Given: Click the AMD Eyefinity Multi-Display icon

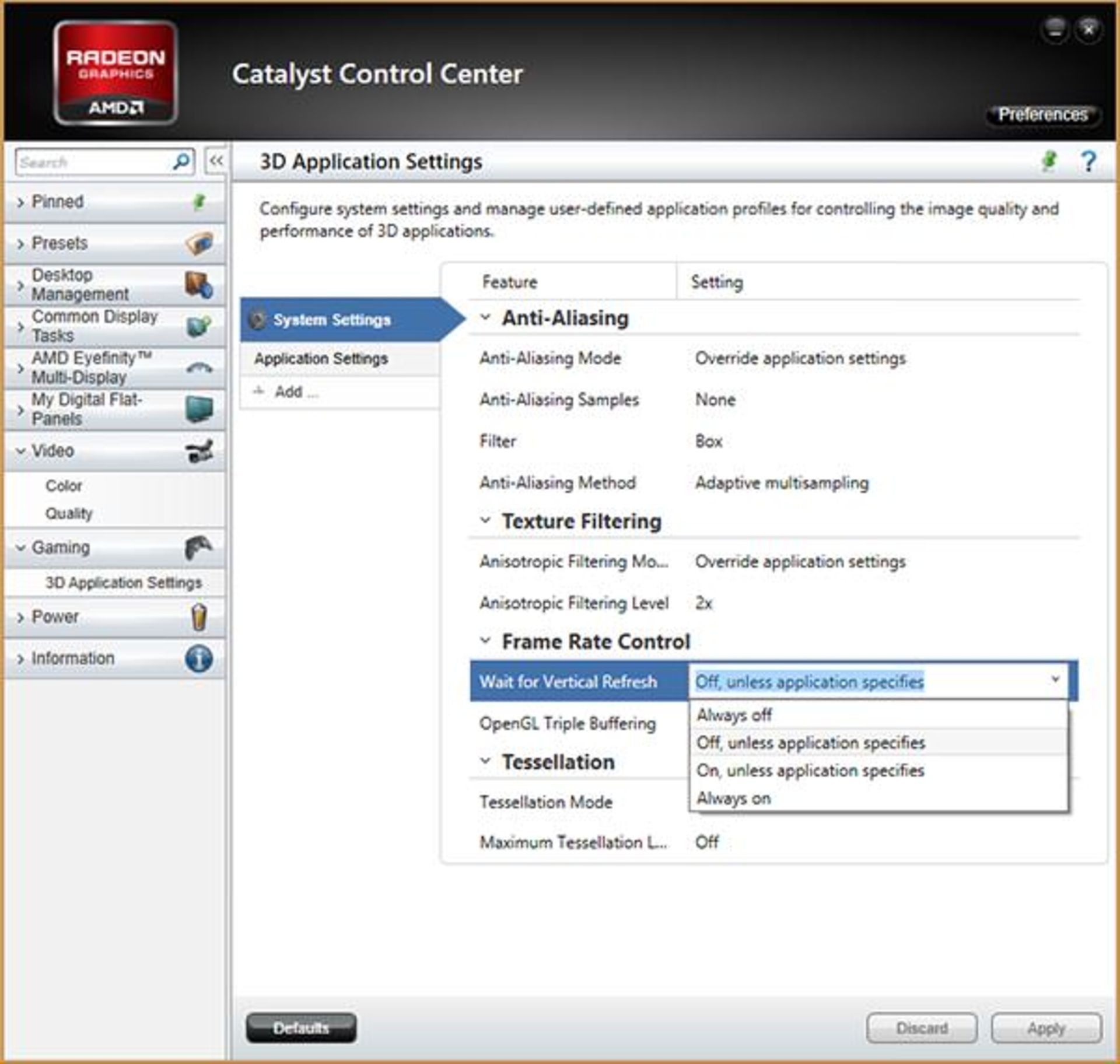Looking at the screenshot, I should click(x=199, y=368).
